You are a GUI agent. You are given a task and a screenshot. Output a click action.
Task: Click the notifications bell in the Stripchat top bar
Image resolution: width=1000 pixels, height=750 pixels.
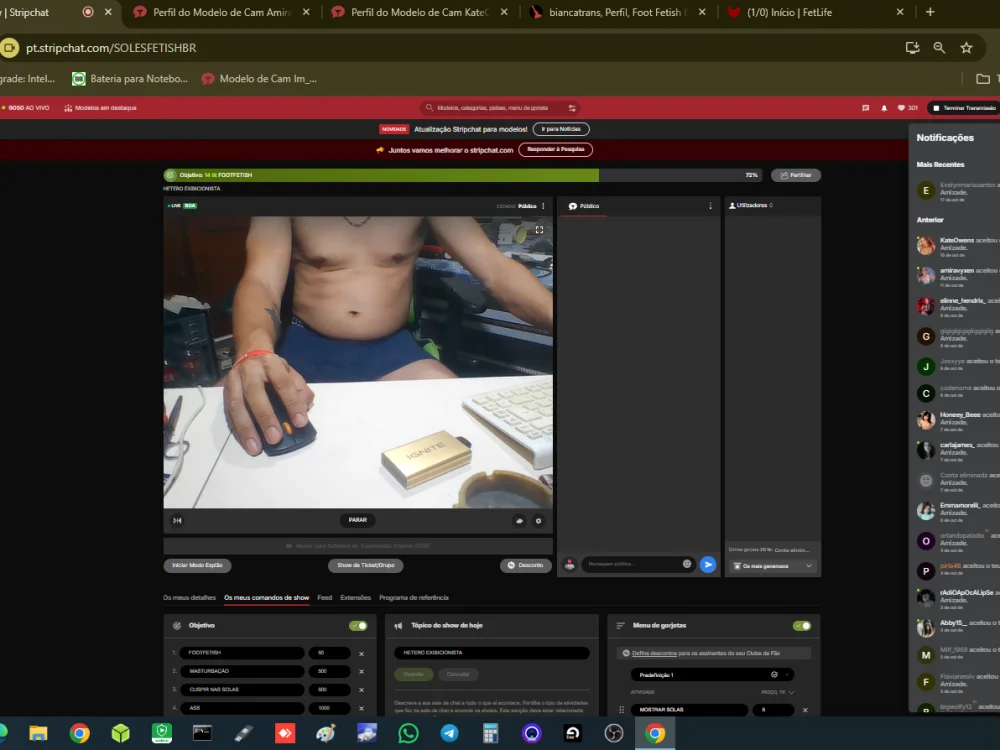click(883, 107)
